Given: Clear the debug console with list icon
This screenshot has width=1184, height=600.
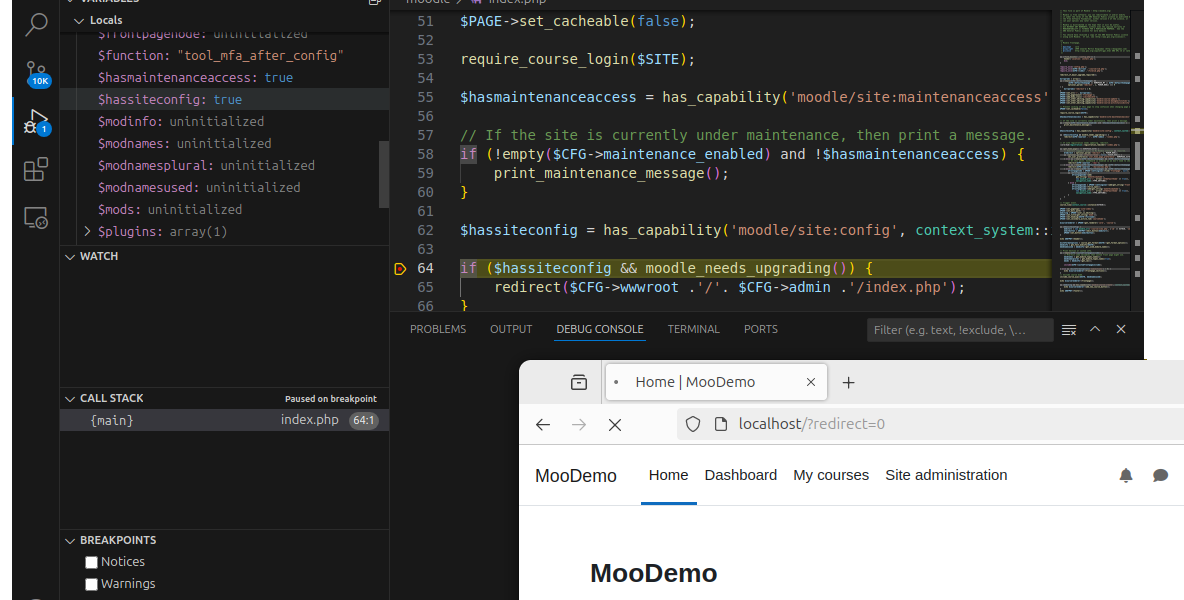Looking at the screenshot, I should coord(1068,330).
